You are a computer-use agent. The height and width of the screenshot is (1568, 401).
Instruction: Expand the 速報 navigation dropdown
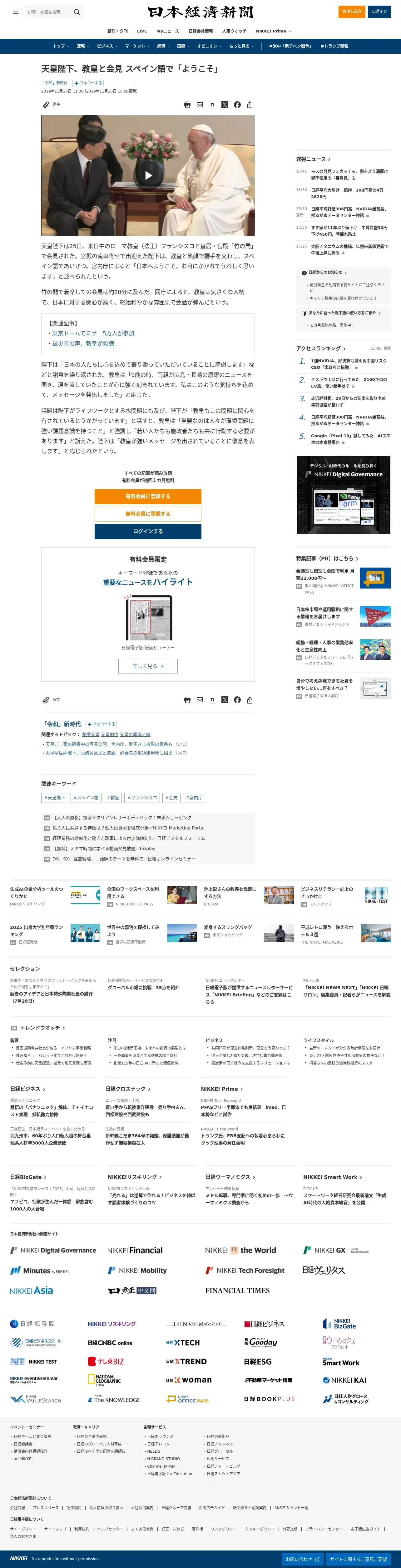83,46
